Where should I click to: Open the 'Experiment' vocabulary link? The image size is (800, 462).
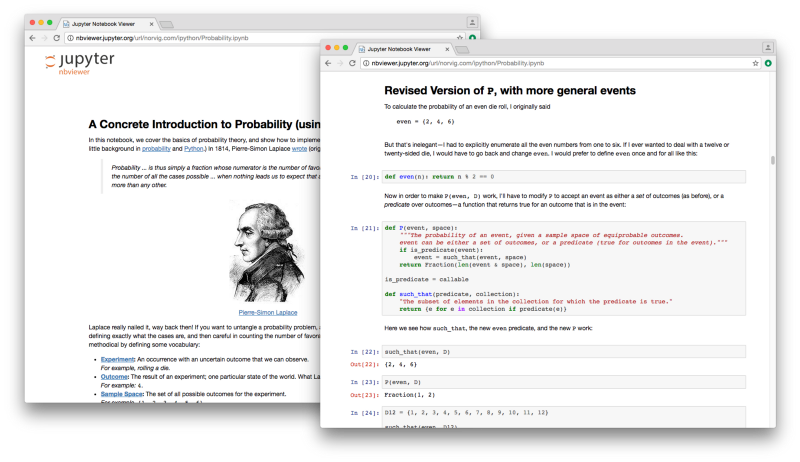(x=117, y=360)
